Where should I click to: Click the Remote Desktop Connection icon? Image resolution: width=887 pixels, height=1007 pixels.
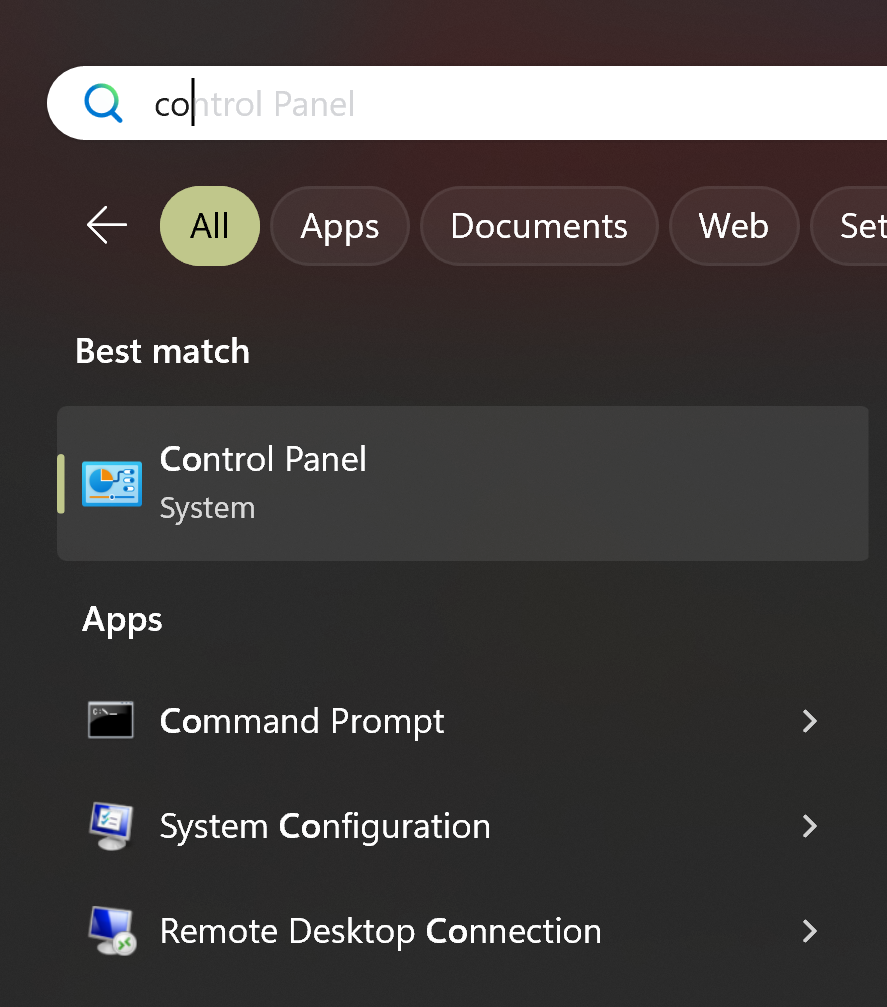[x=111, y=931]
